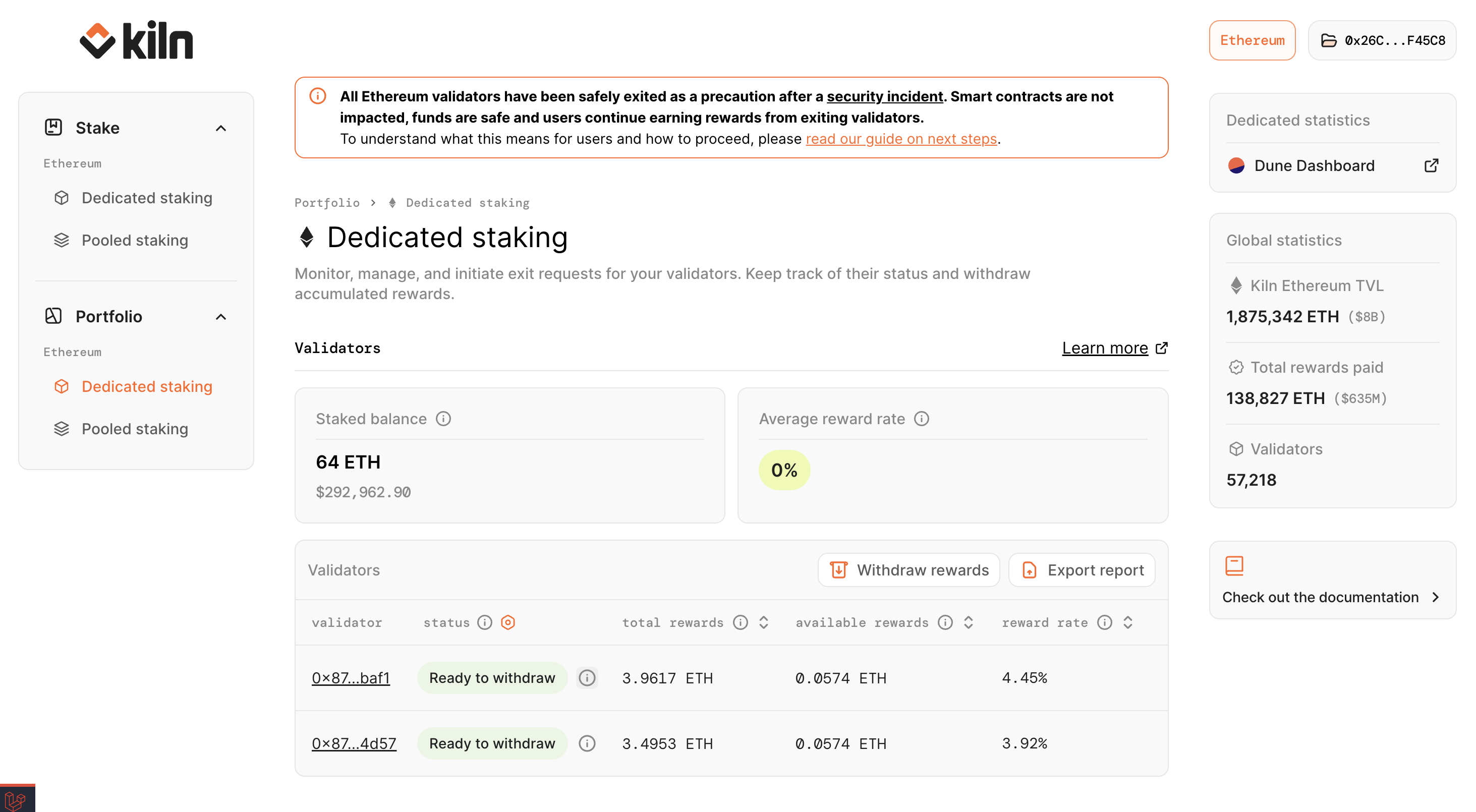Image resolution: width=1476 pixels, height=812 pixels.
Task: Open external link icon for Dune Dashboard
Action: click(x=1431, y=165)
